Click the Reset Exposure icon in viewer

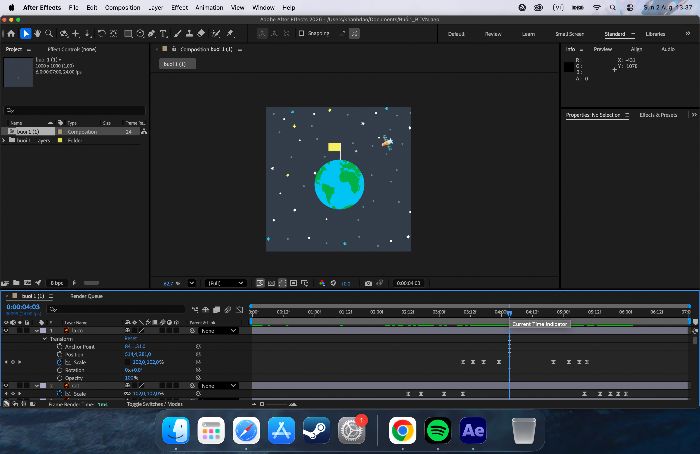[x=333, y=283]
